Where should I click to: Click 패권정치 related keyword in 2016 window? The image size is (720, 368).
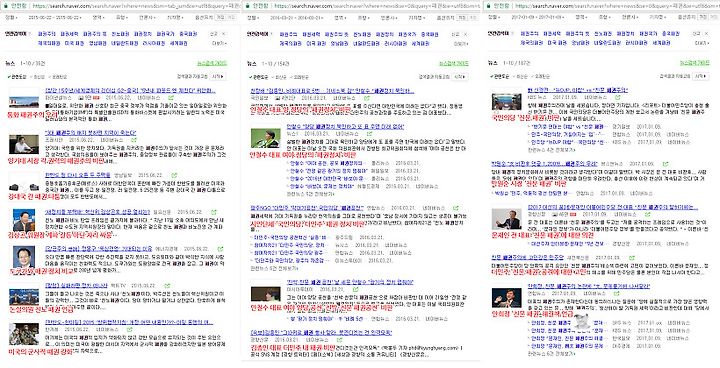tap(385, 34)
